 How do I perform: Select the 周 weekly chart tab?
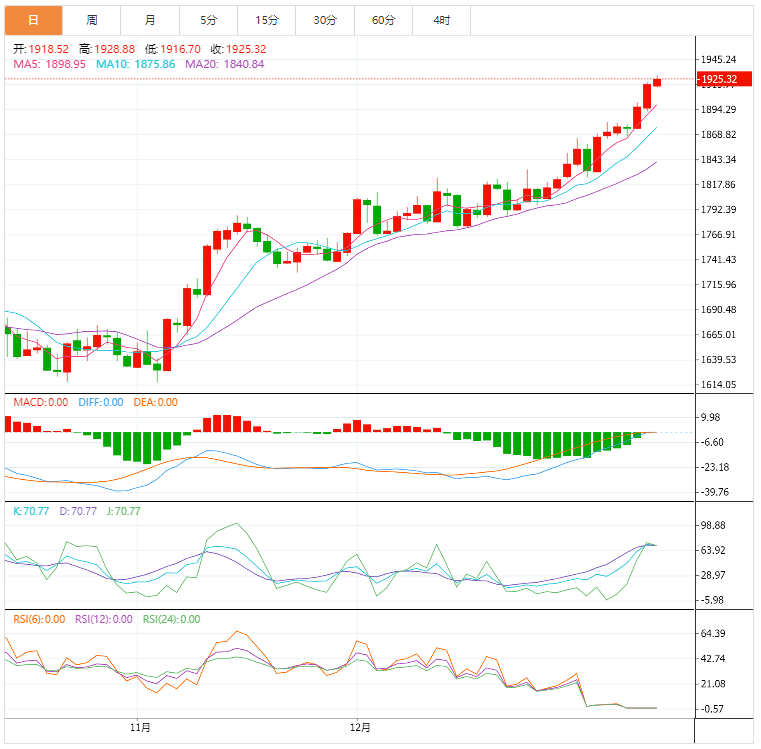92,20
